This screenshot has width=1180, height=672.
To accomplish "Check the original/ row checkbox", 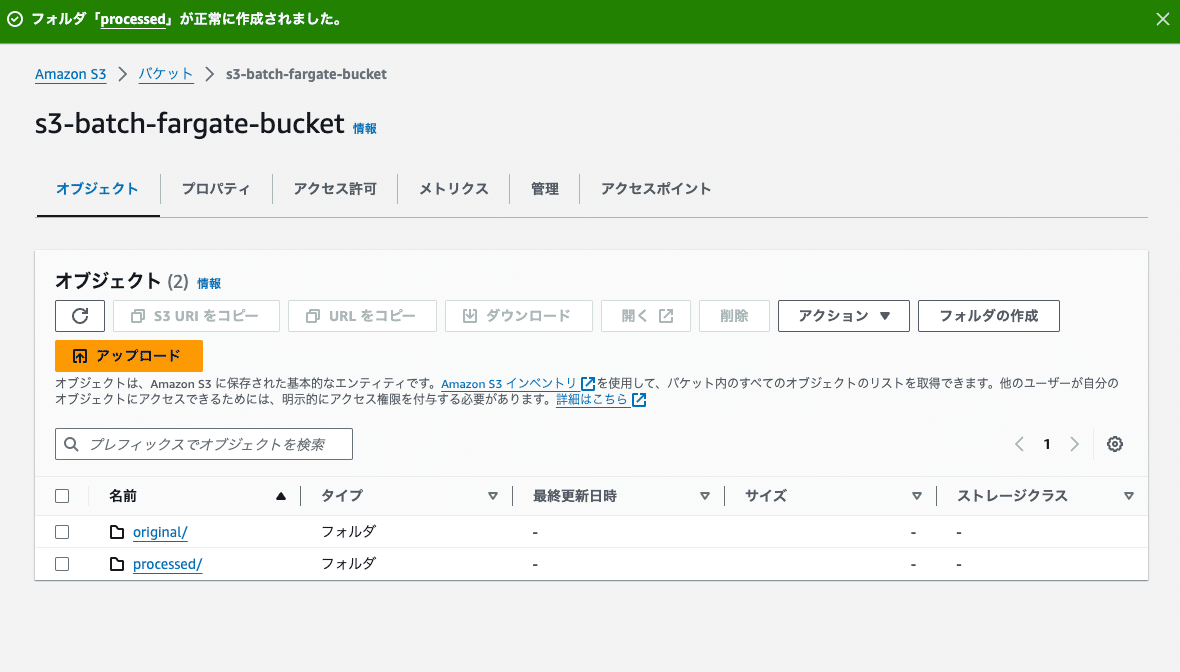I will pyautogui.click(x=62, y=532).
